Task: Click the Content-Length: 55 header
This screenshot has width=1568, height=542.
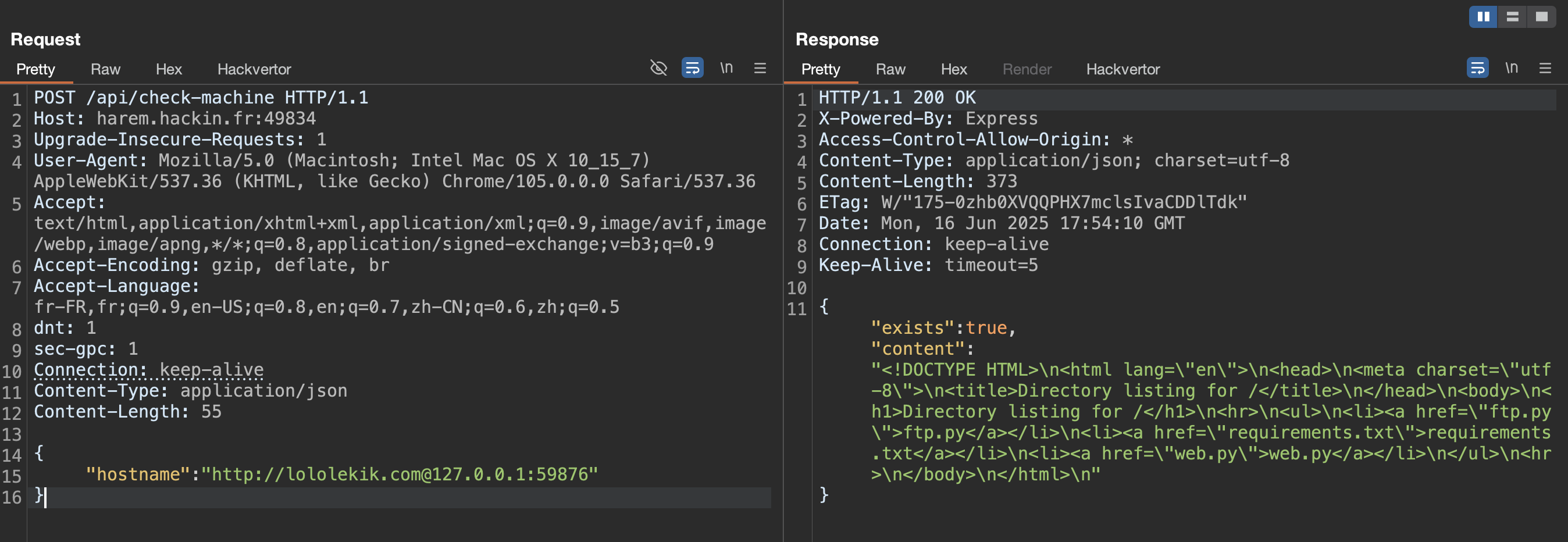Action: click(x=128, y=412)
